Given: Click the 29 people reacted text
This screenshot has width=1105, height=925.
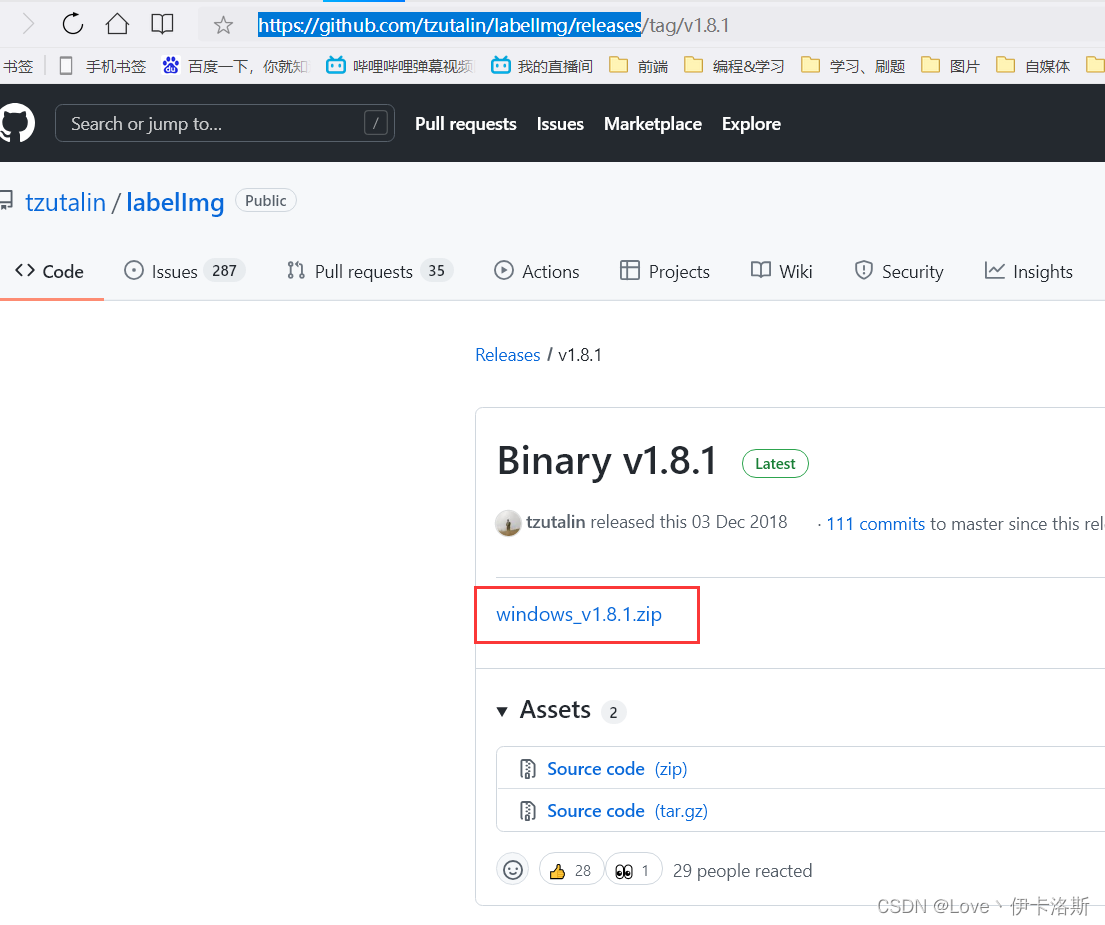Looking at the screenshot, I should (x=742, y=871).
